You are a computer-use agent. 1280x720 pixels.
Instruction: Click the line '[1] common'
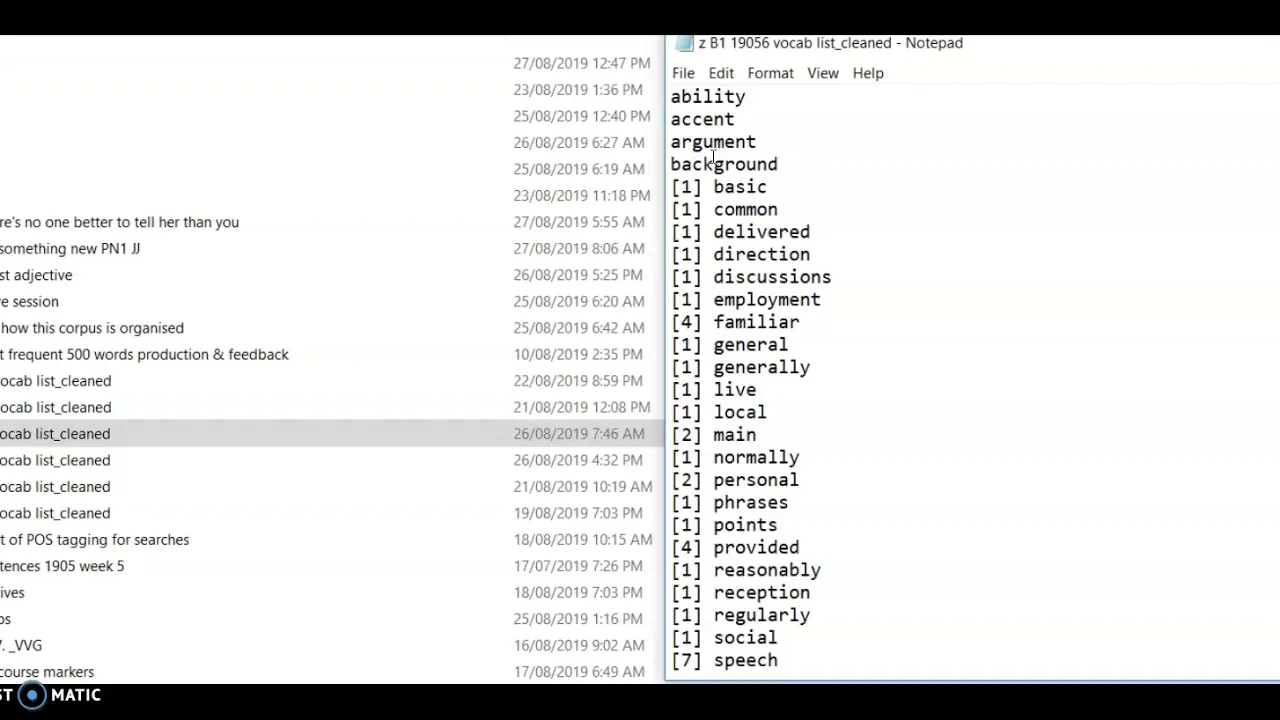click(x=724, y=210)
